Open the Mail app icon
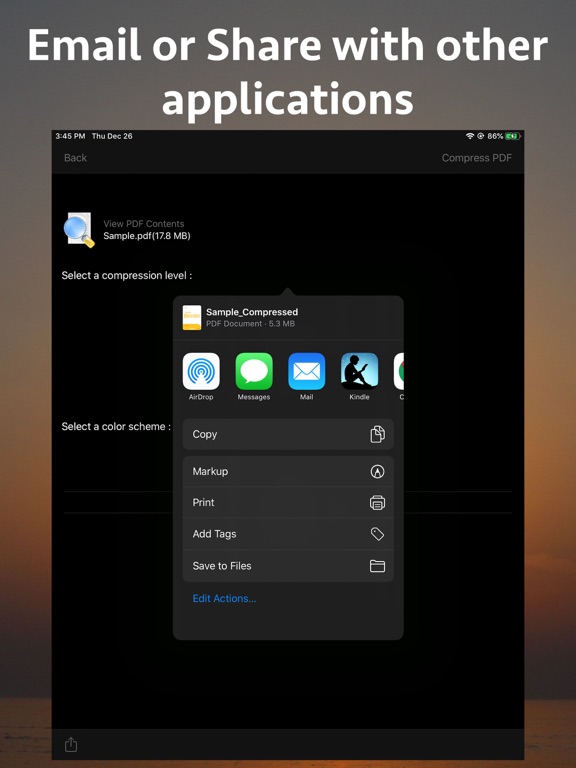Image resolution: width=576 pixels, height=768 pixels. [x=307, y=371]
